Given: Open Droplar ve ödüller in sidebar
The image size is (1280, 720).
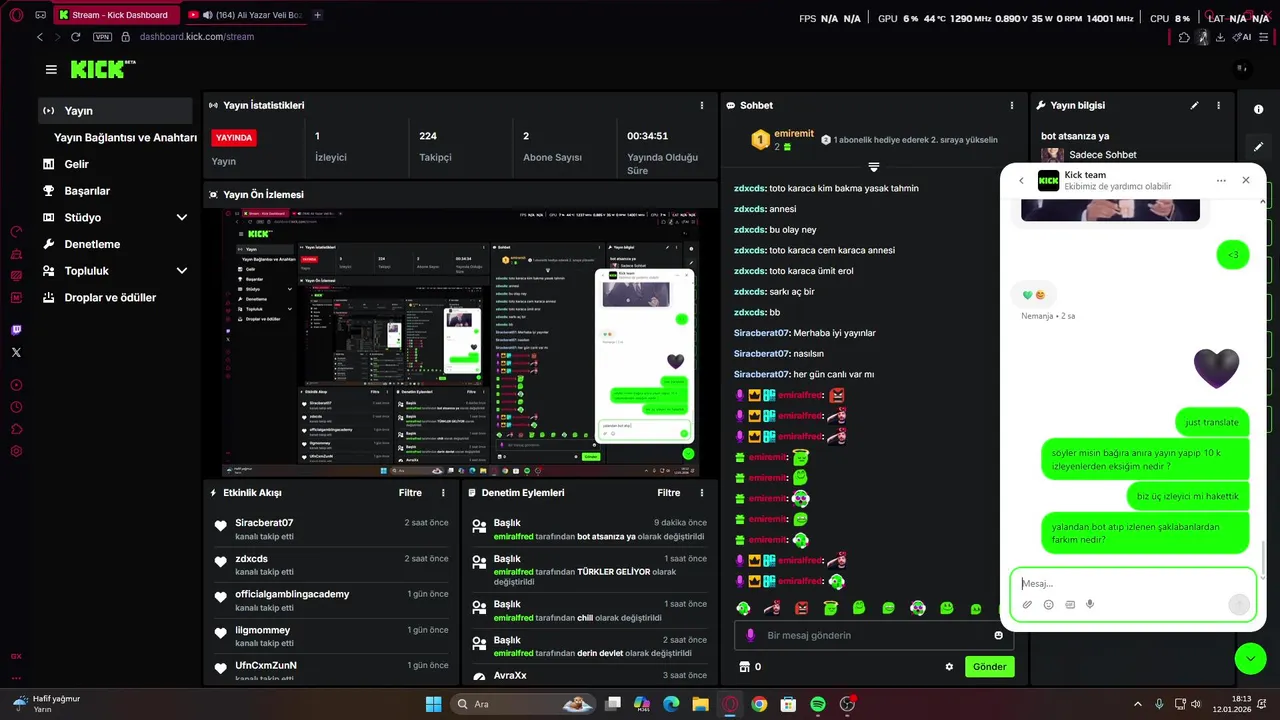Looking at the screenshot, I should coord(110,298).
